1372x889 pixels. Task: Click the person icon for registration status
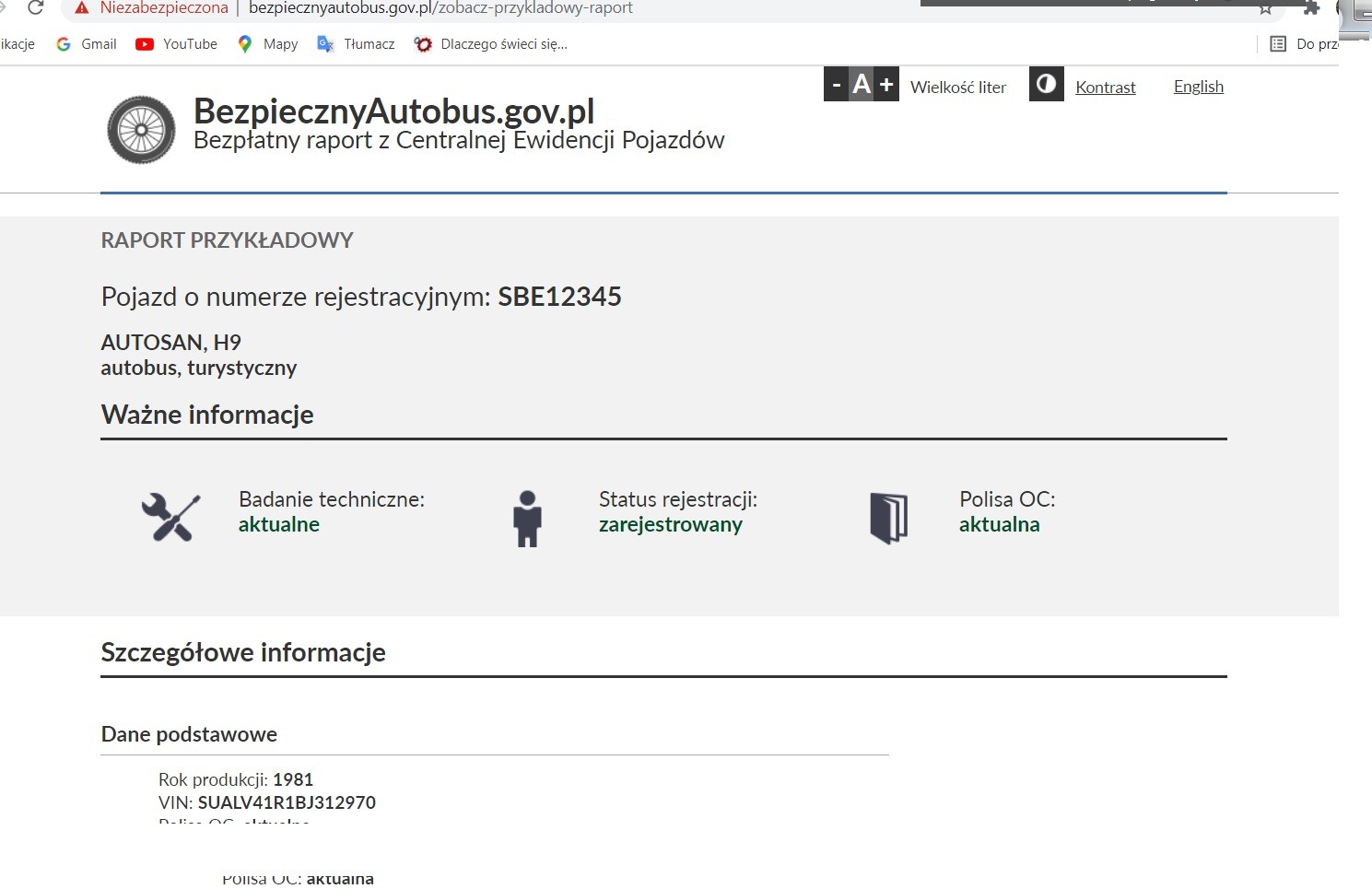click(527, 519)
